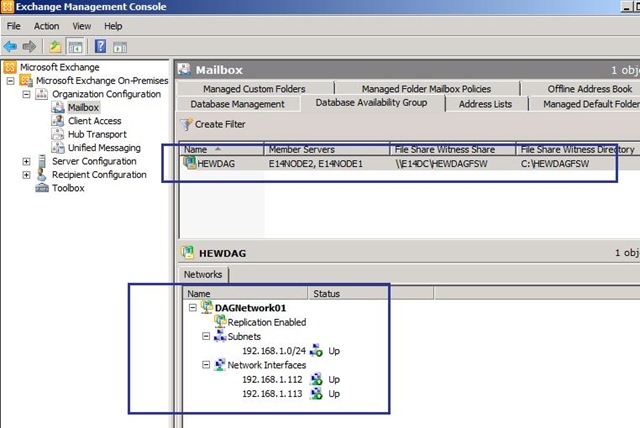Screen dimensions: 640x428
Task: Click the Mailbox node icon in tree
Action: (58, 107)
